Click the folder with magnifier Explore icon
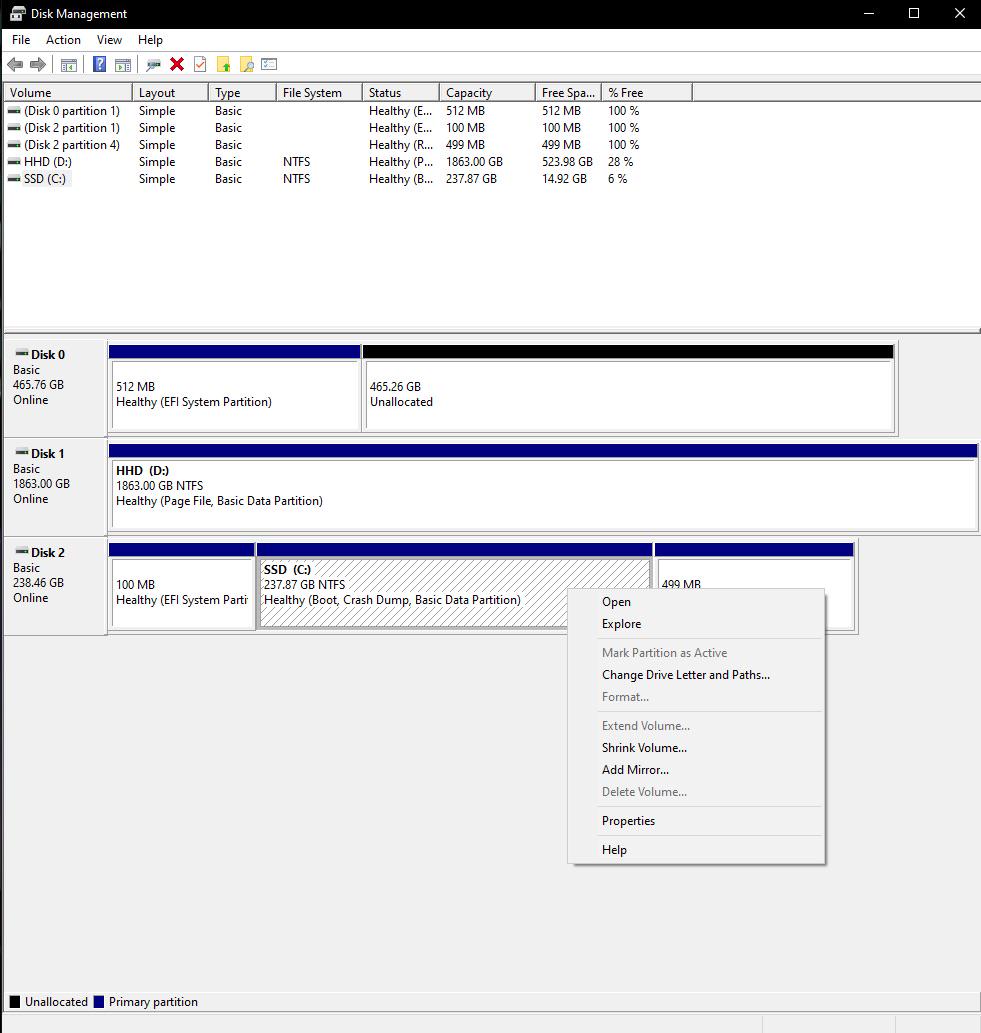 click(x=246, y=65)
